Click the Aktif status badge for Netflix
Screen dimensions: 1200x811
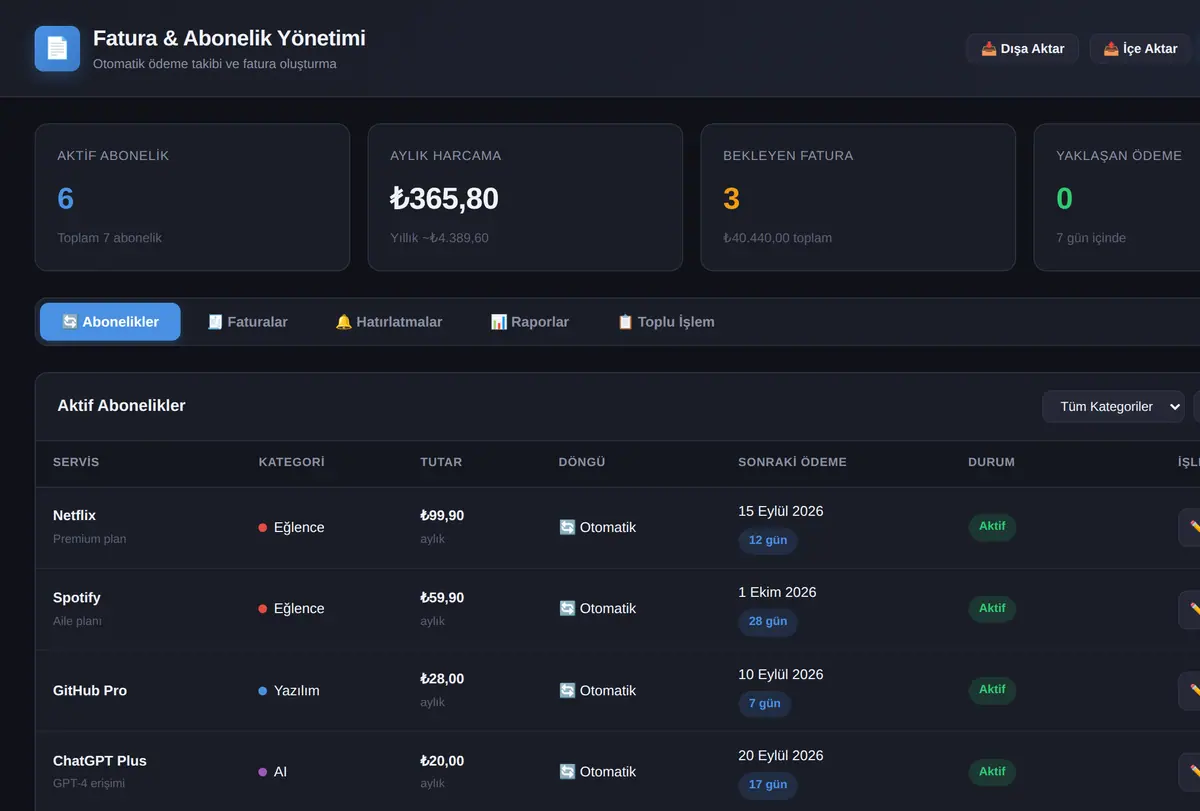coord(992,527)
